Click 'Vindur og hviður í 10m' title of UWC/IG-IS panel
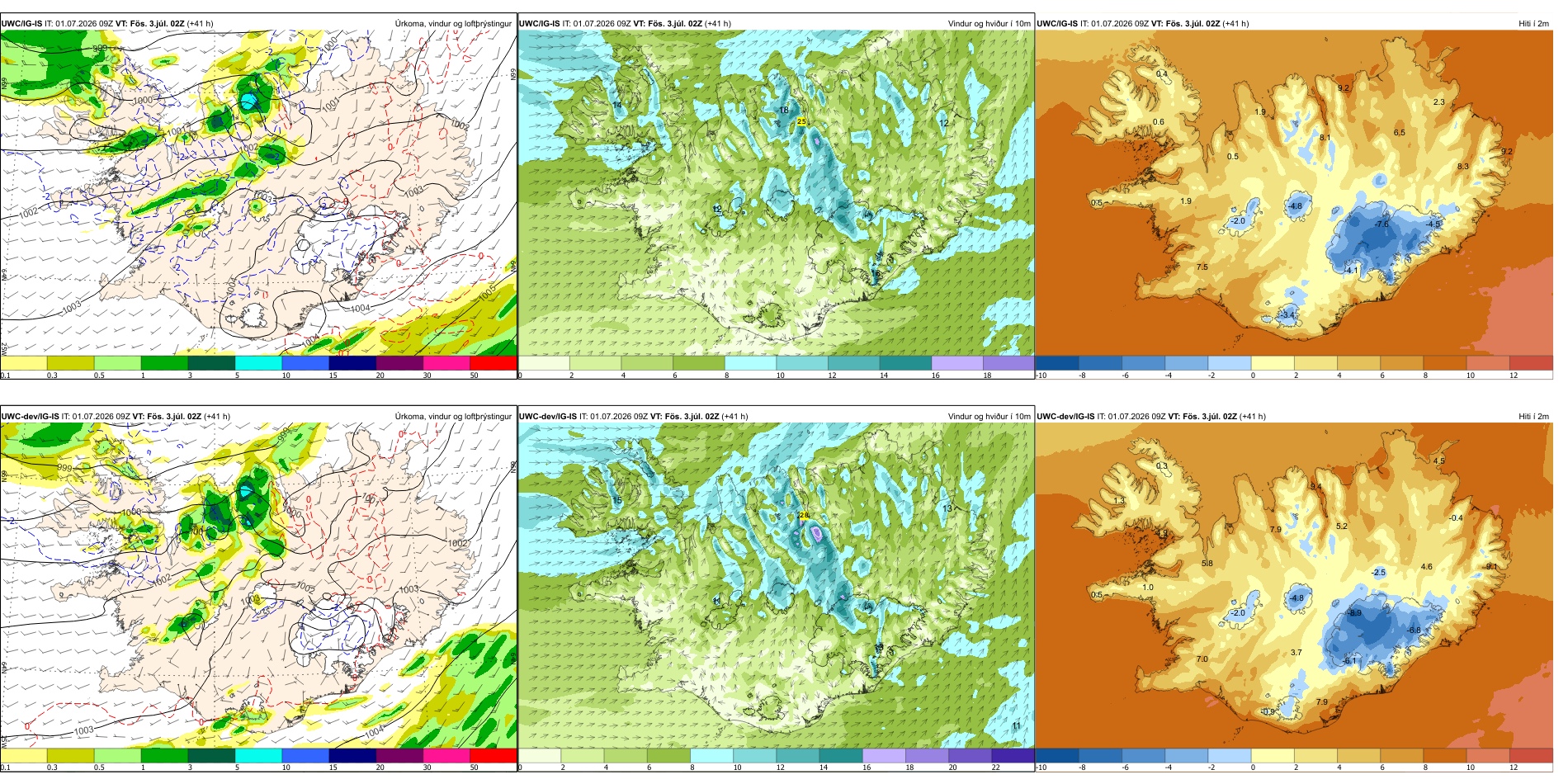 [x=989, y=24]
